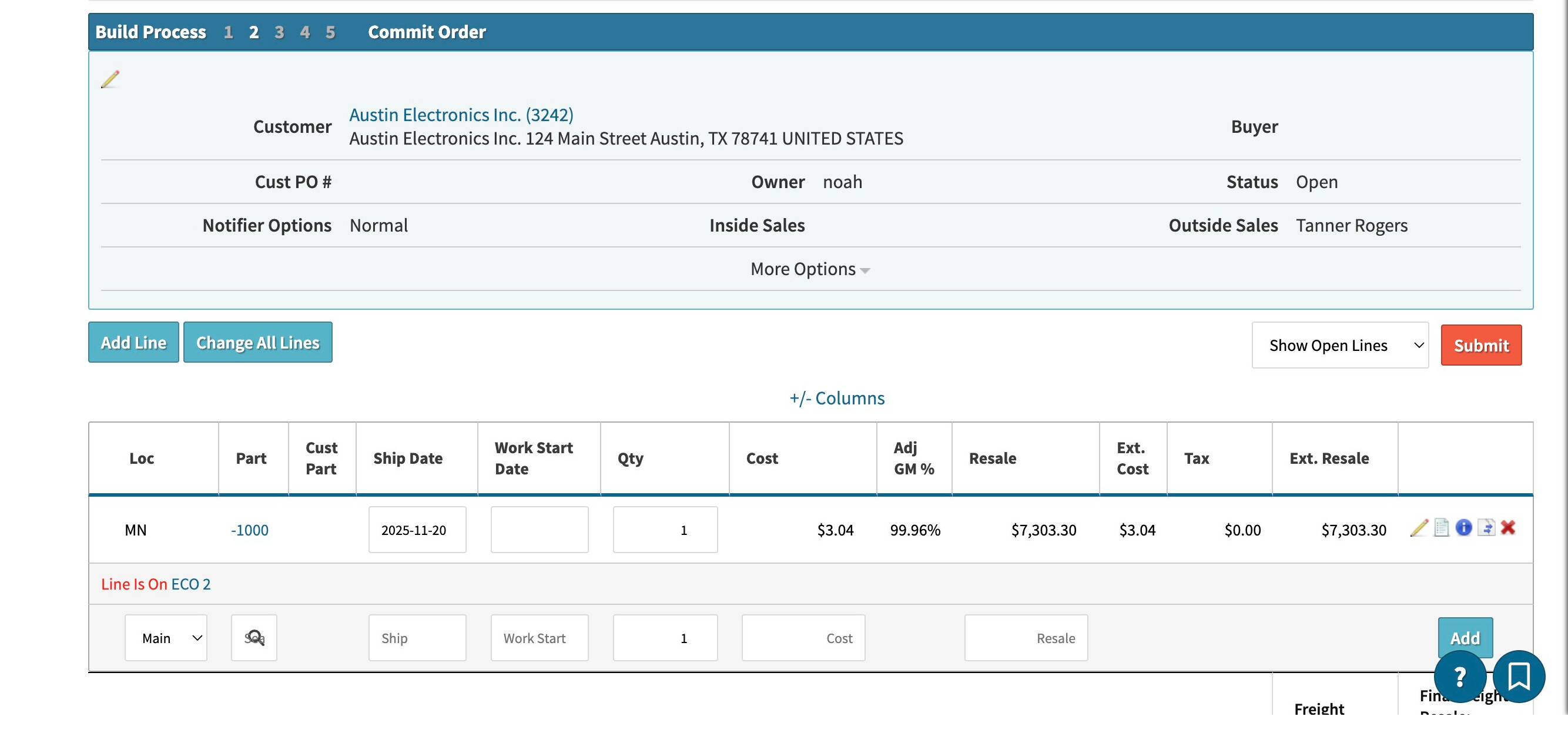This screenshot has width=1568, height=743.
Task: Expand More Options section
Action: tap(810, 269)
